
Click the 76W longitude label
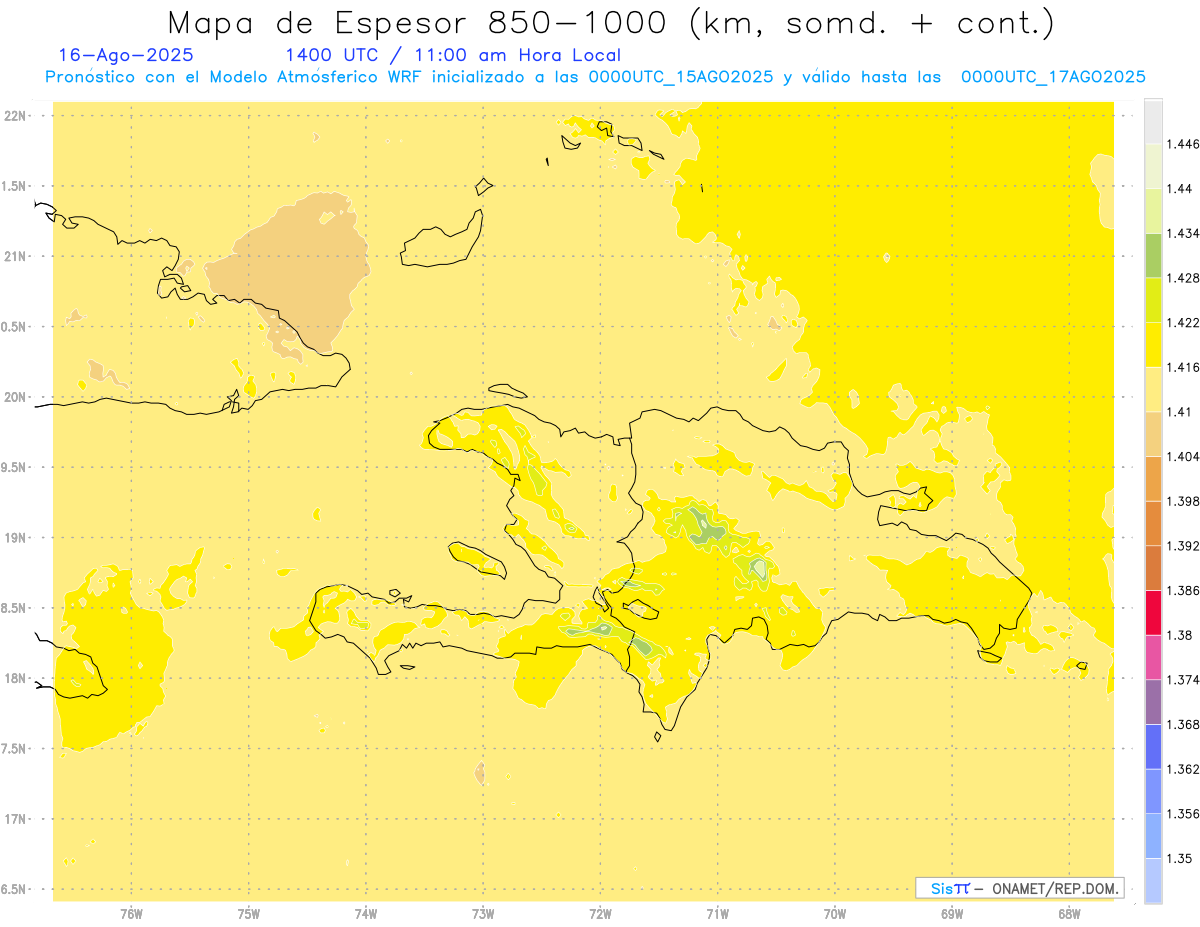click(131, 914)
